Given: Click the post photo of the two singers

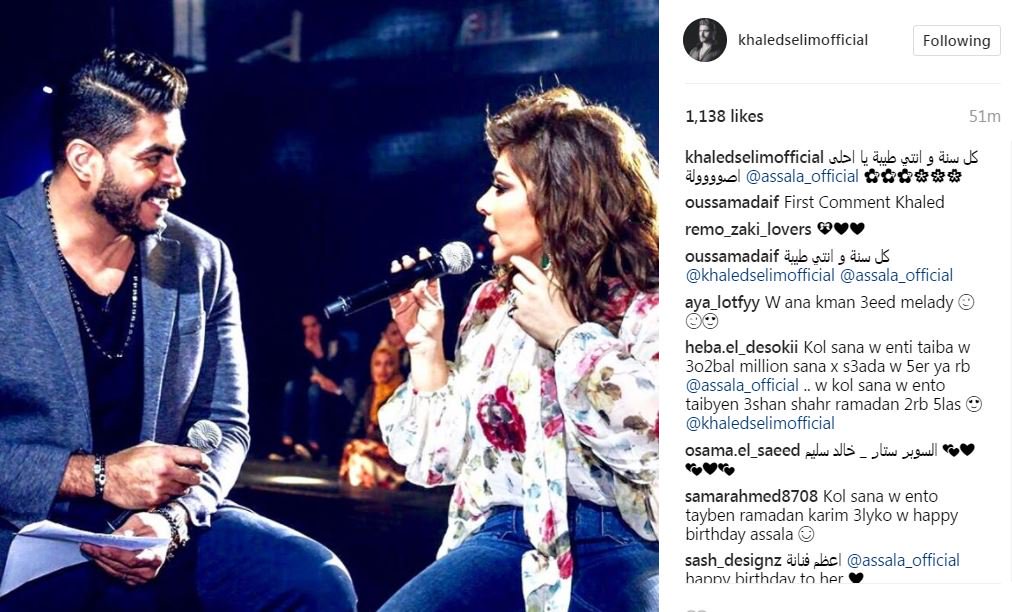Looking at the screenshot, I should pos(329,306).
